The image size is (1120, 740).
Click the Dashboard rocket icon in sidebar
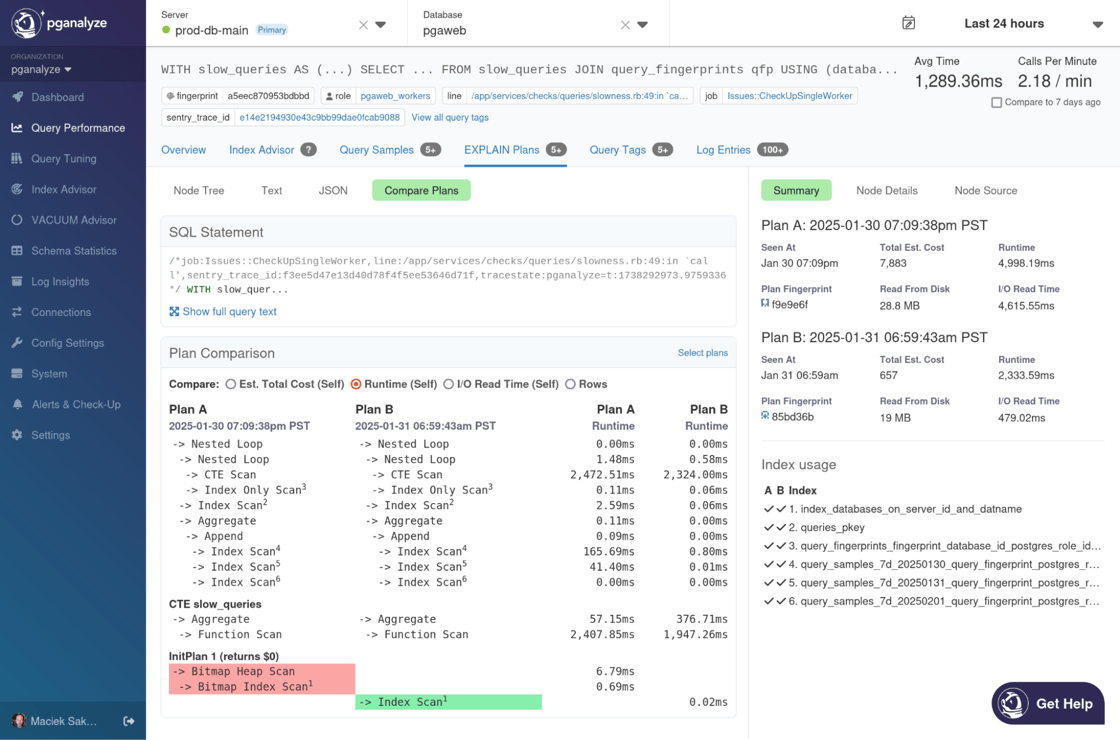click(x=17, y=97)
